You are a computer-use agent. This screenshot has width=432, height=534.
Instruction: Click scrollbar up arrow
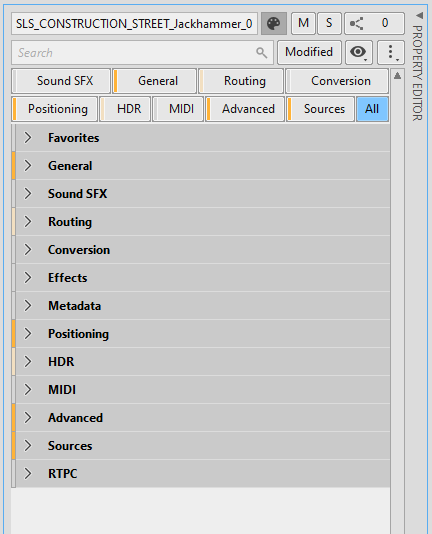397,76
